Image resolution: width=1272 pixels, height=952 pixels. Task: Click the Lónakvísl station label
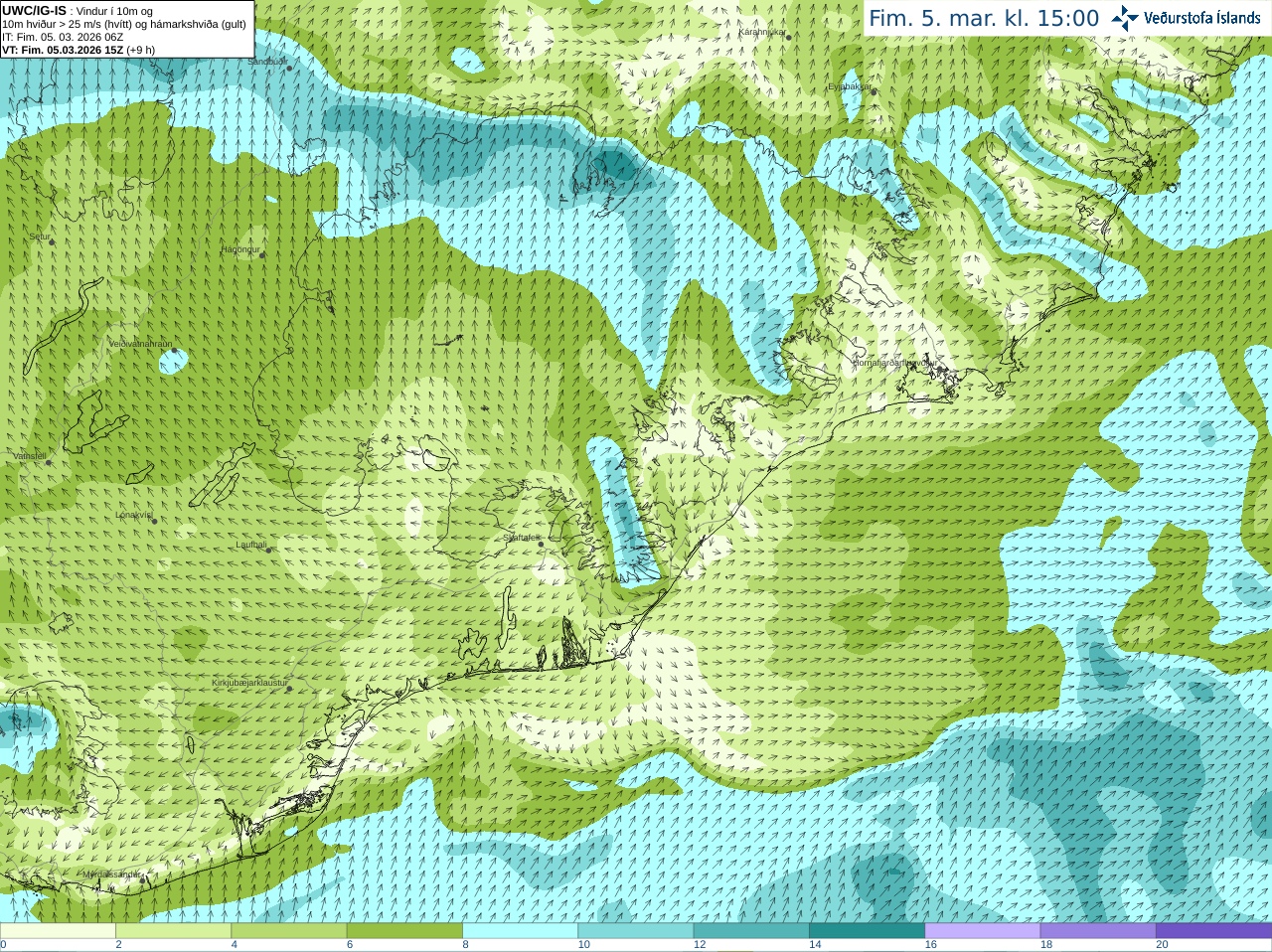click(133, 515)
